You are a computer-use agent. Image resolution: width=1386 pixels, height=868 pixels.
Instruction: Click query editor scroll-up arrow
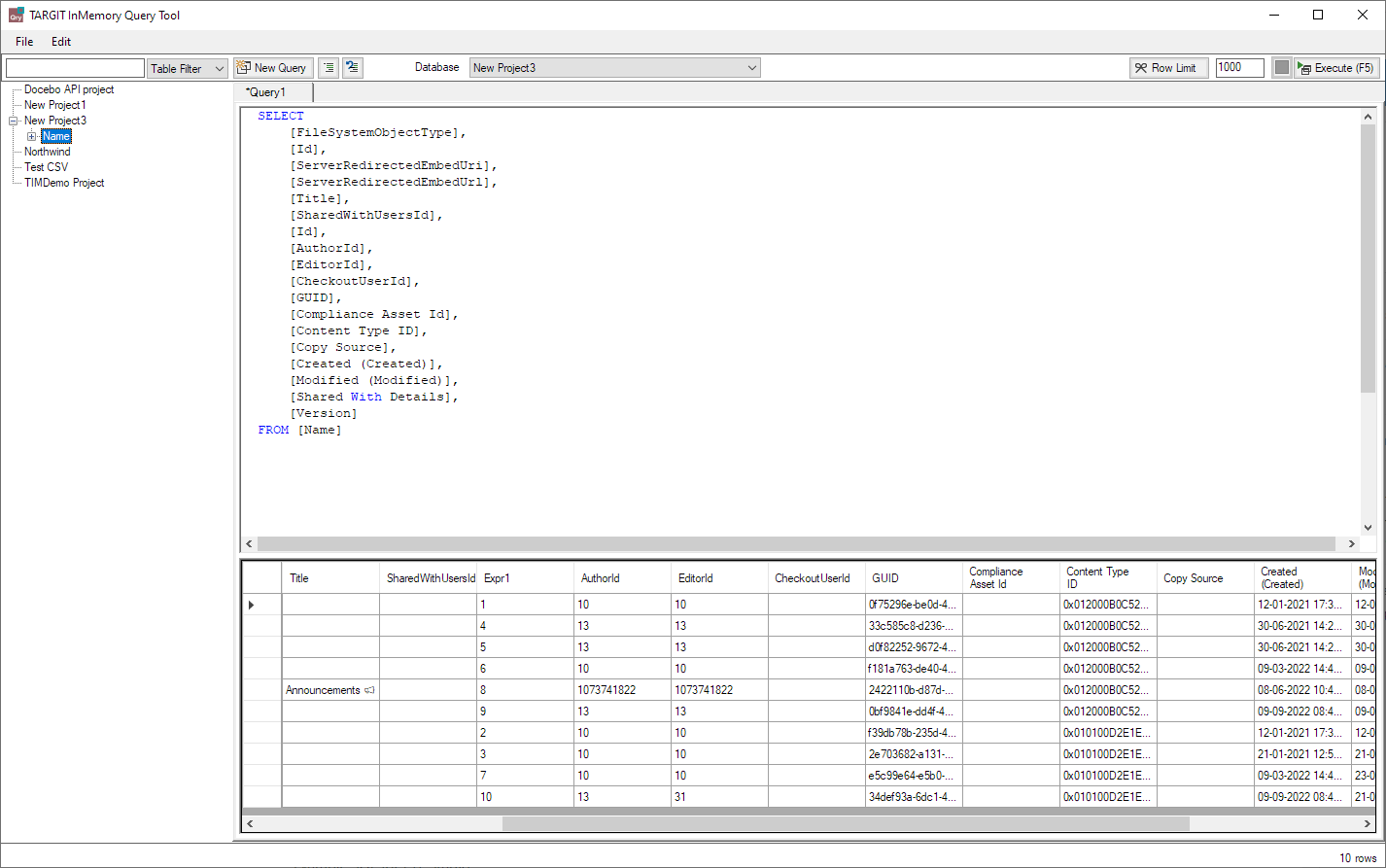(x=1369, y=116)
